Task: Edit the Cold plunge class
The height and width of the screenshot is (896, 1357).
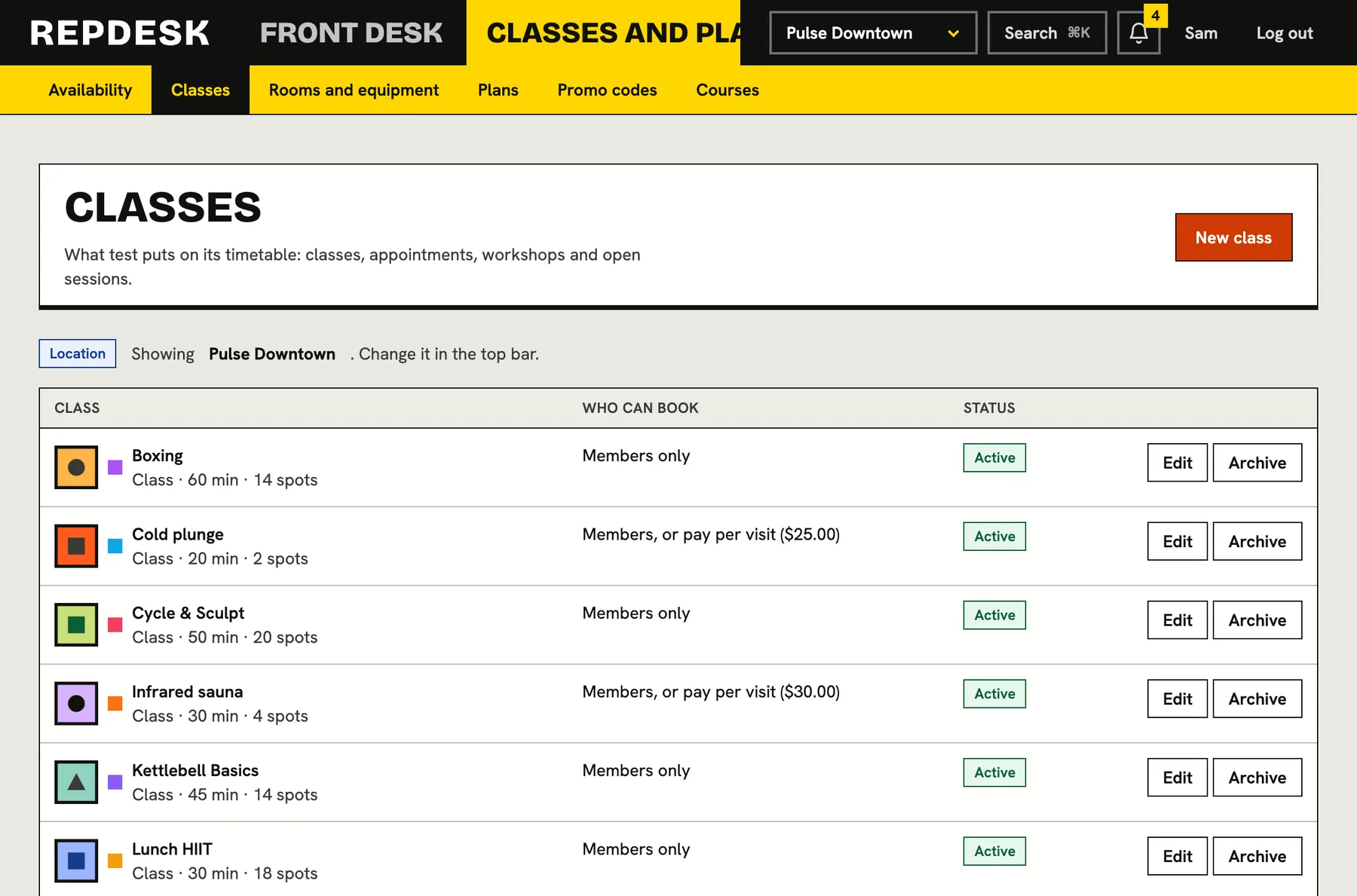Action: coord(1178,541)
